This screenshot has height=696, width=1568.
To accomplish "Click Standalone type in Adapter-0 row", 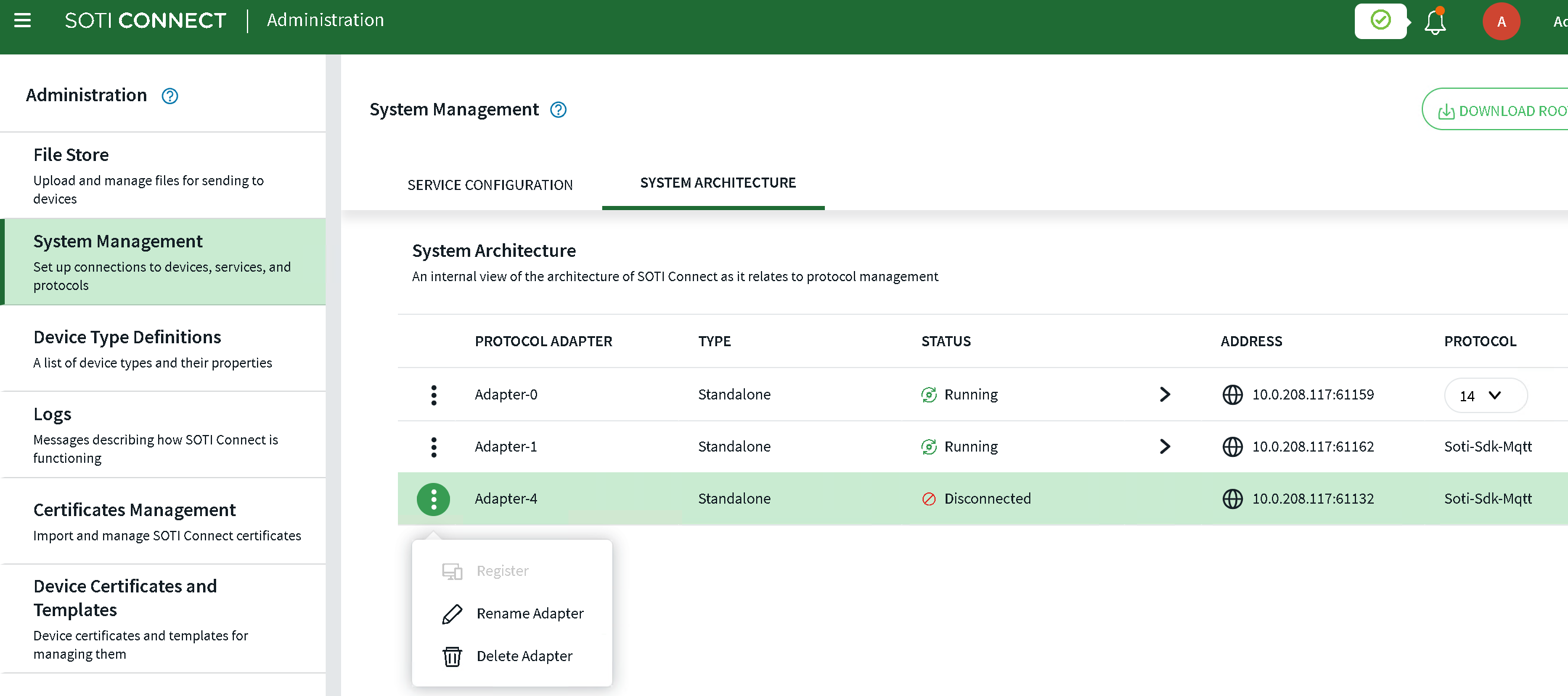I will point(734,395).
